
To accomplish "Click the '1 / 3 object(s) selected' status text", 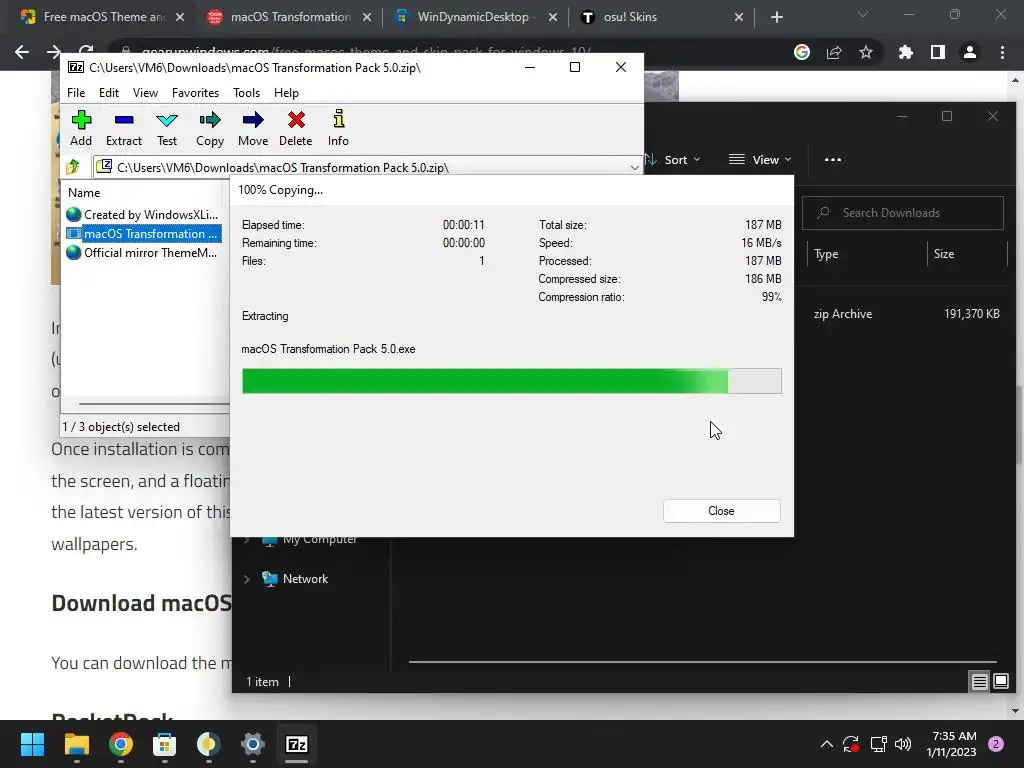I will pyautogui.click(x=121, y=427).
